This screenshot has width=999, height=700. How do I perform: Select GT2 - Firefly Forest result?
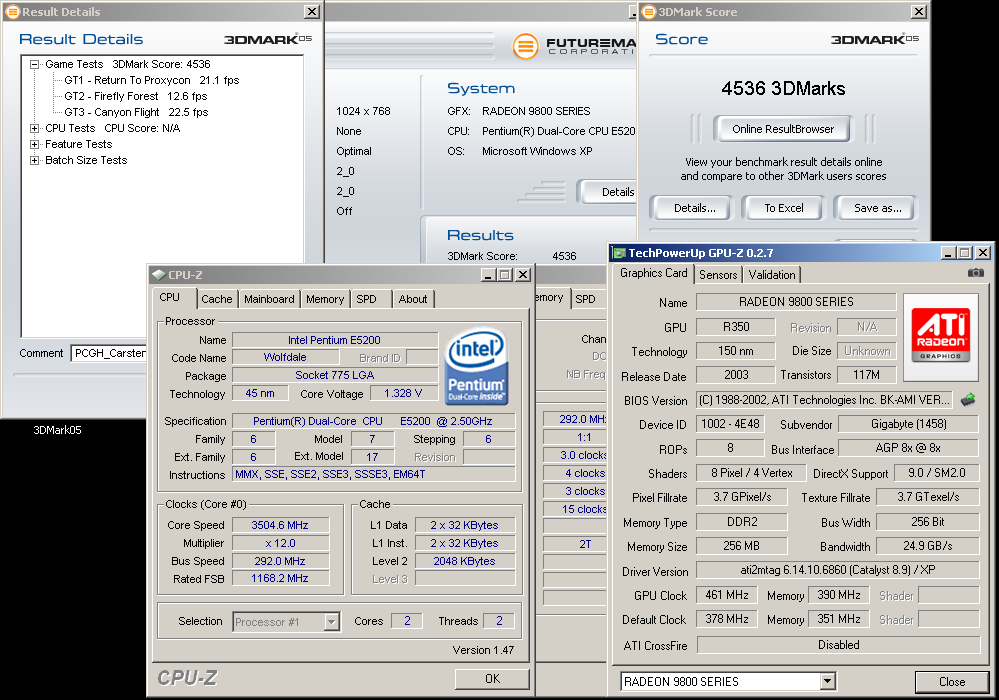tap(136, 96)
